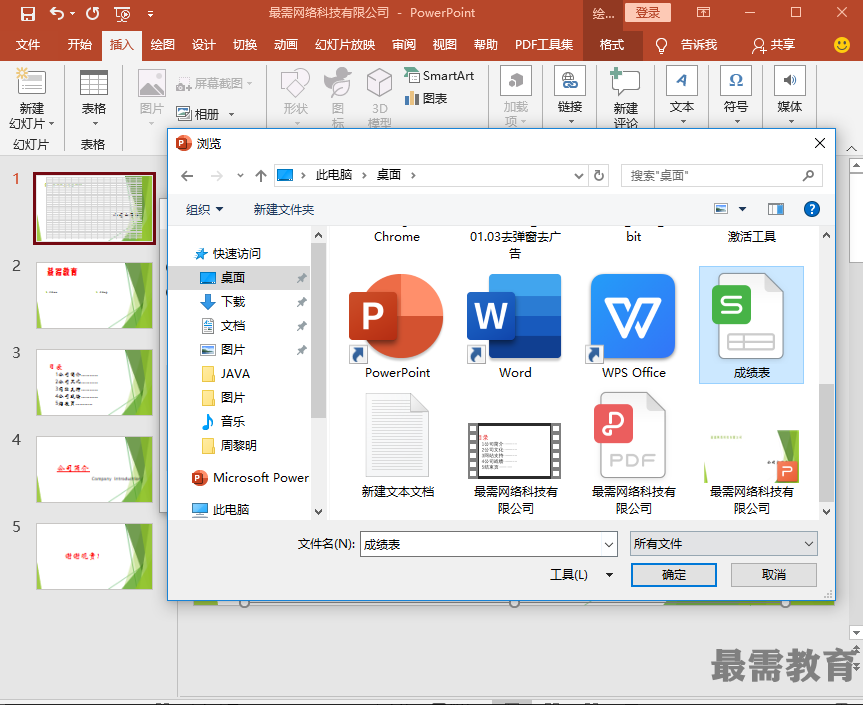Open the file type 所有文件 dropdown
Viewport: 863px width, 705px height.
tap(723, 544)
